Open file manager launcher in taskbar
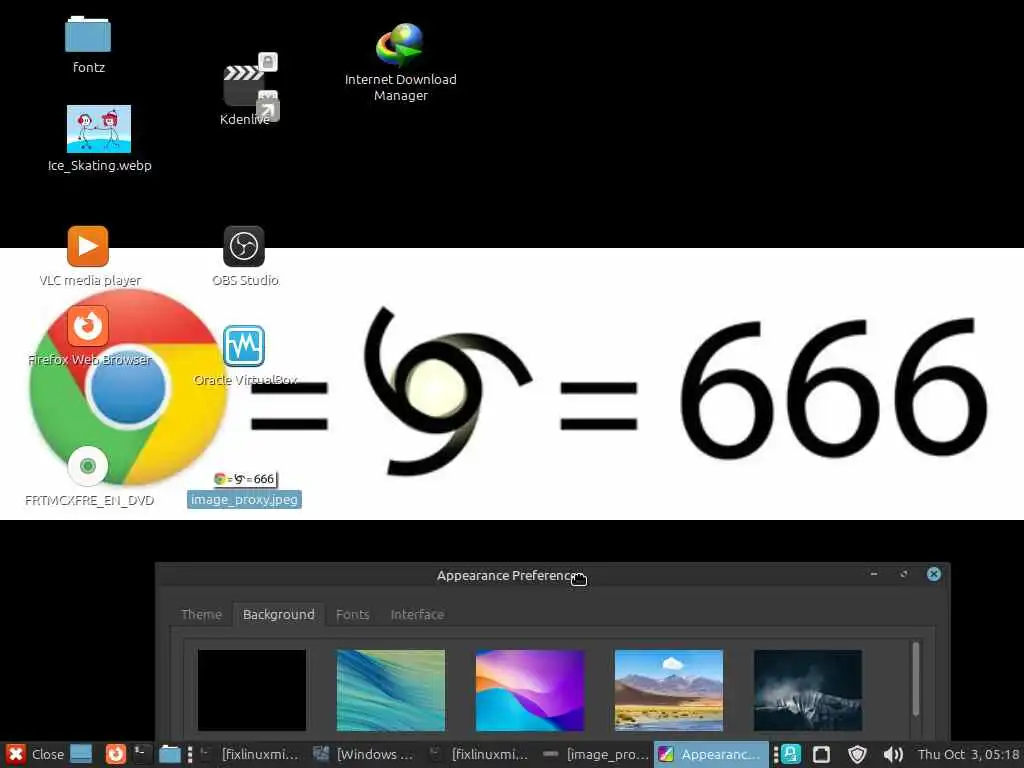 [x=170, y=754]
